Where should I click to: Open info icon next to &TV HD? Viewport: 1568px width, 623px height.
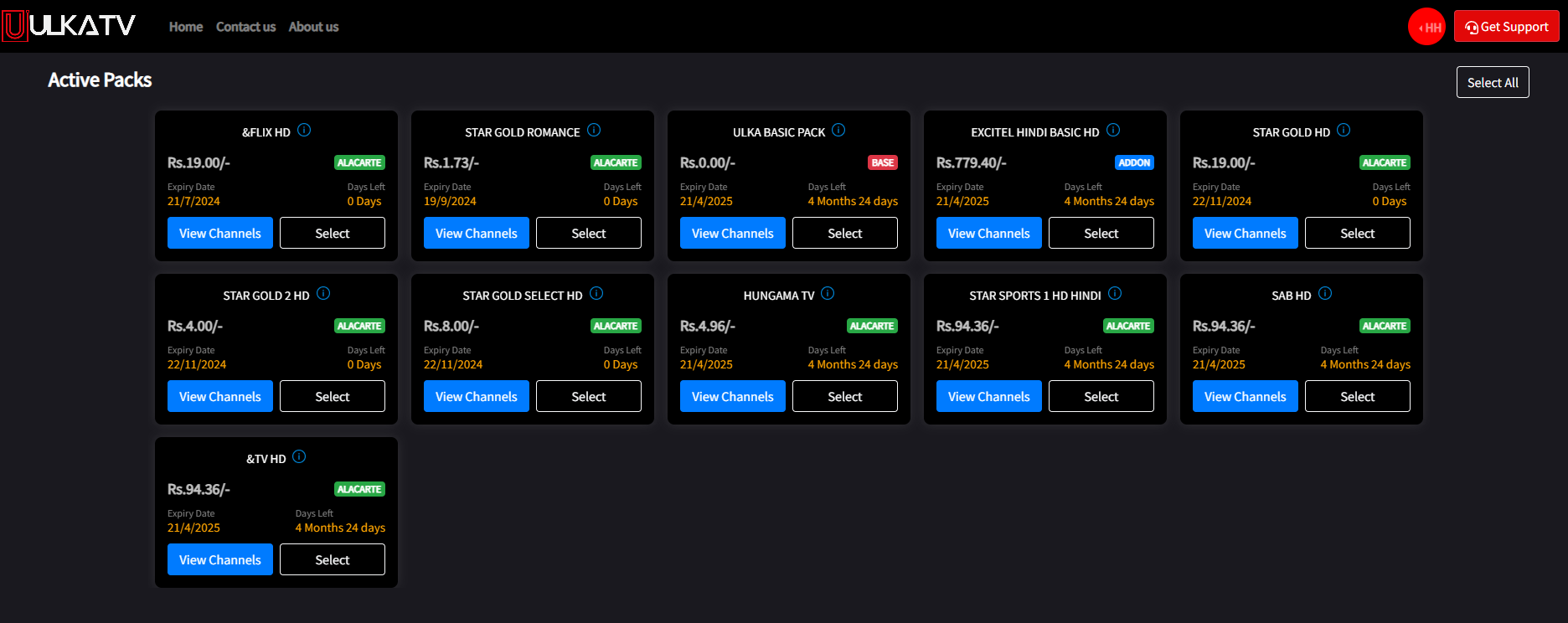coord(299,456)
